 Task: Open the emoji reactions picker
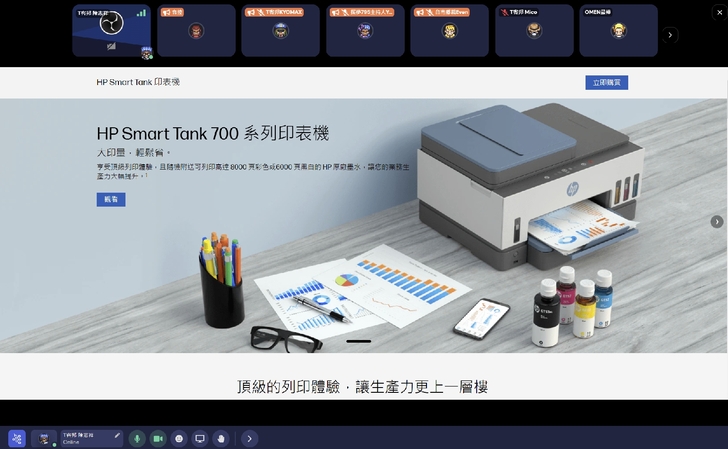tap(179, 438)
